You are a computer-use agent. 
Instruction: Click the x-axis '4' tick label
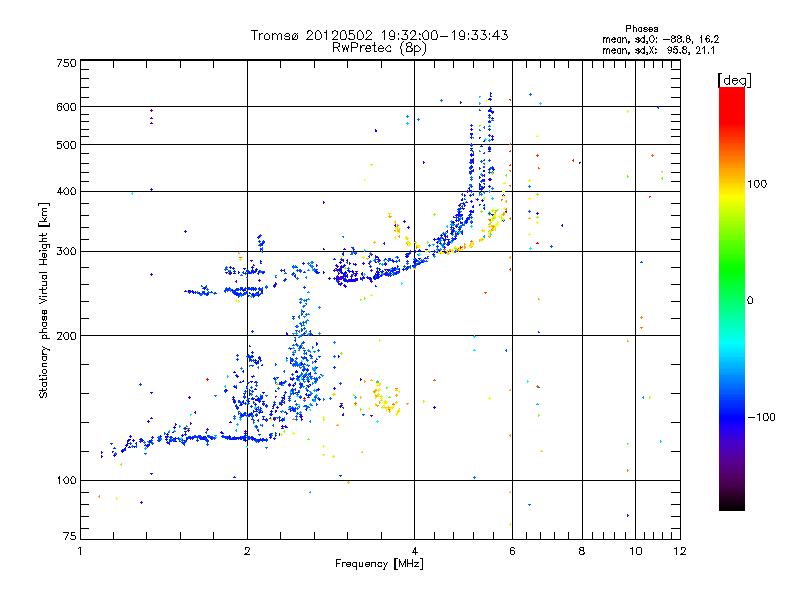click(x=414, y=551)
